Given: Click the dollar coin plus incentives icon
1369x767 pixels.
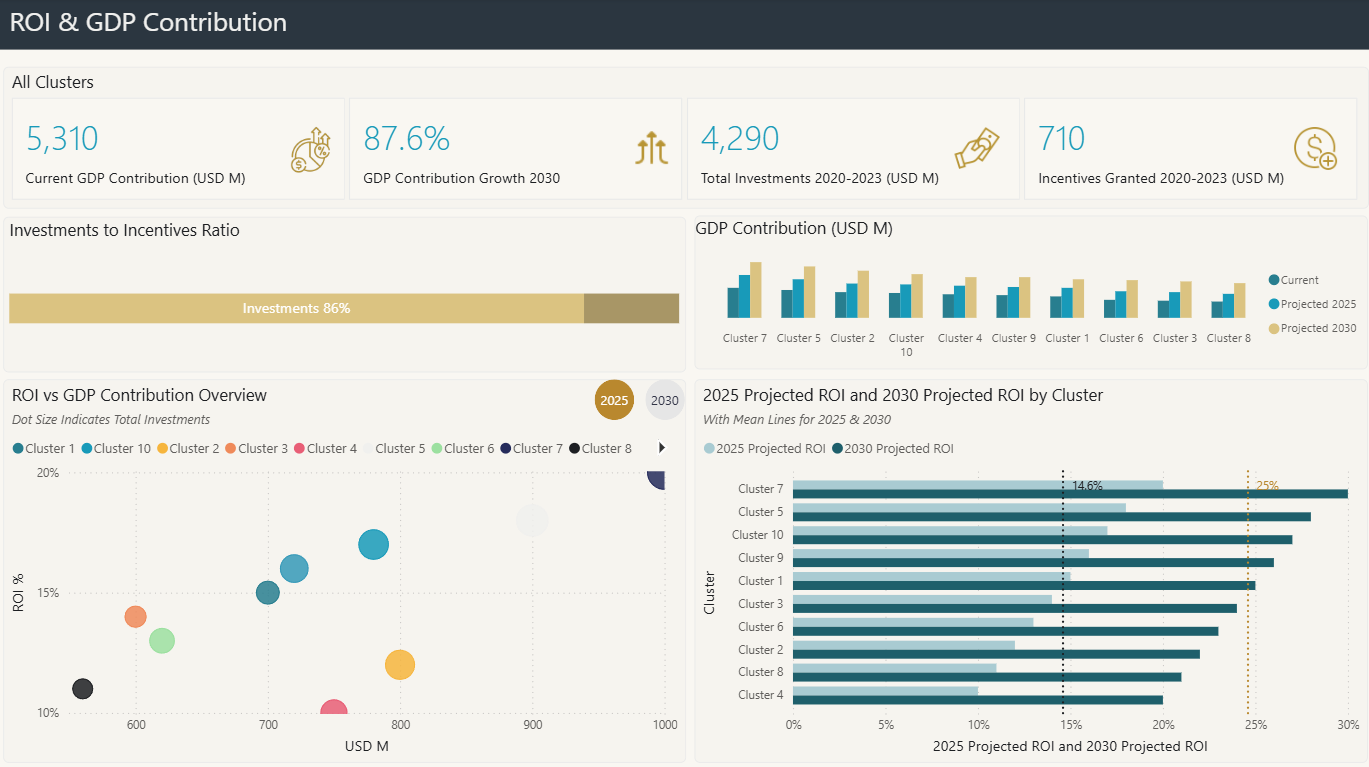Looking at the screenshot, I should tap(1314, 148).
